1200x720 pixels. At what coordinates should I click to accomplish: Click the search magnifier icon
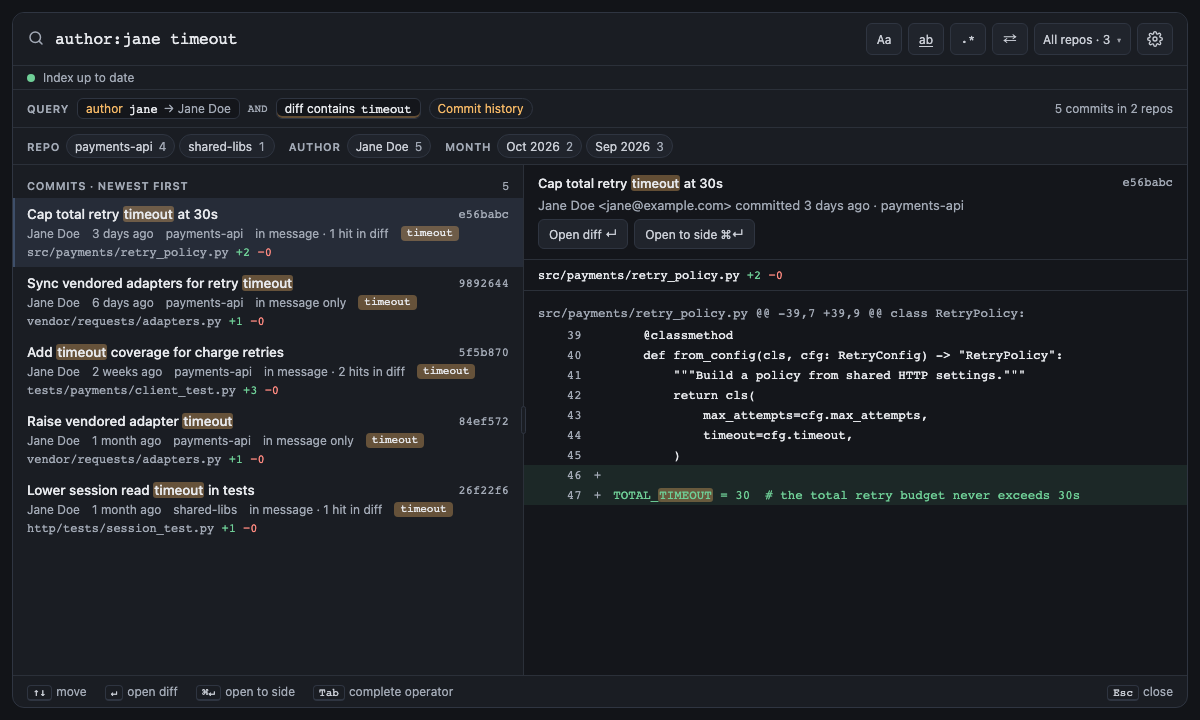point(36,39)
